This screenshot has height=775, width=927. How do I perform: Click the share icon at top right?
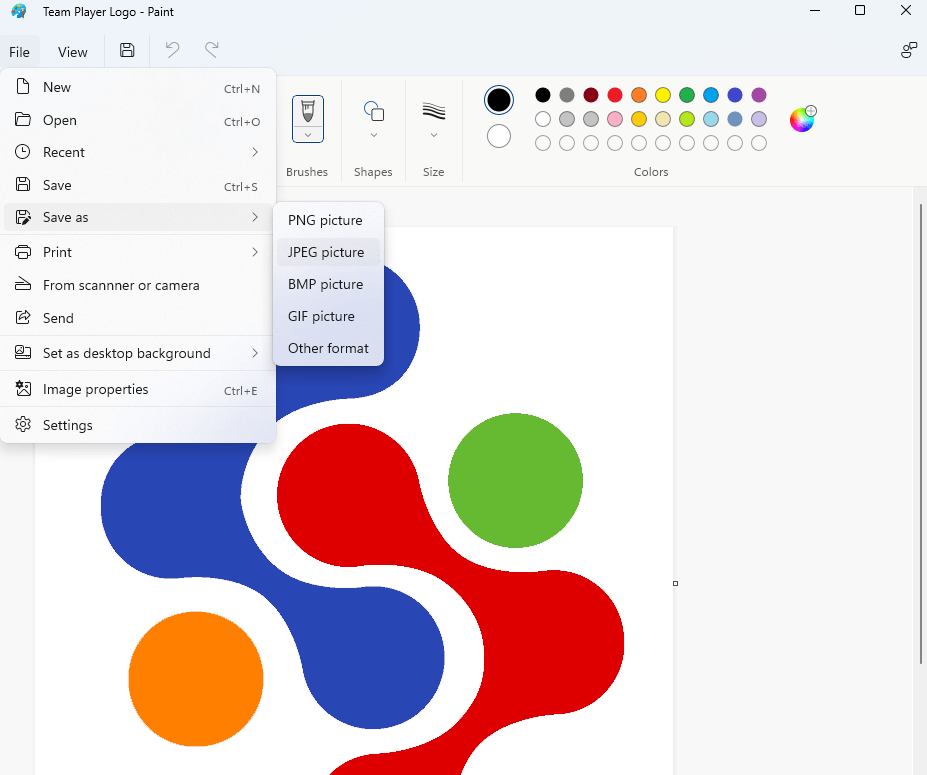[909, 50]
